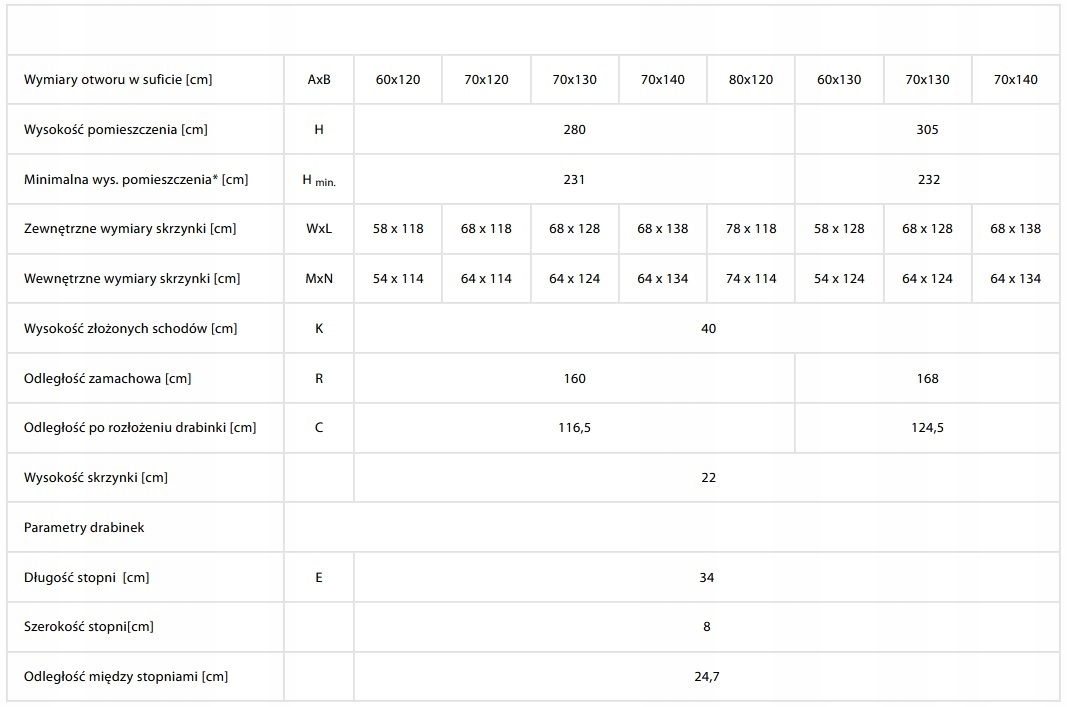Click the 124,5 unfolded ladder distance value
Screen dimensions: 1069x707
tap(927, 428)
